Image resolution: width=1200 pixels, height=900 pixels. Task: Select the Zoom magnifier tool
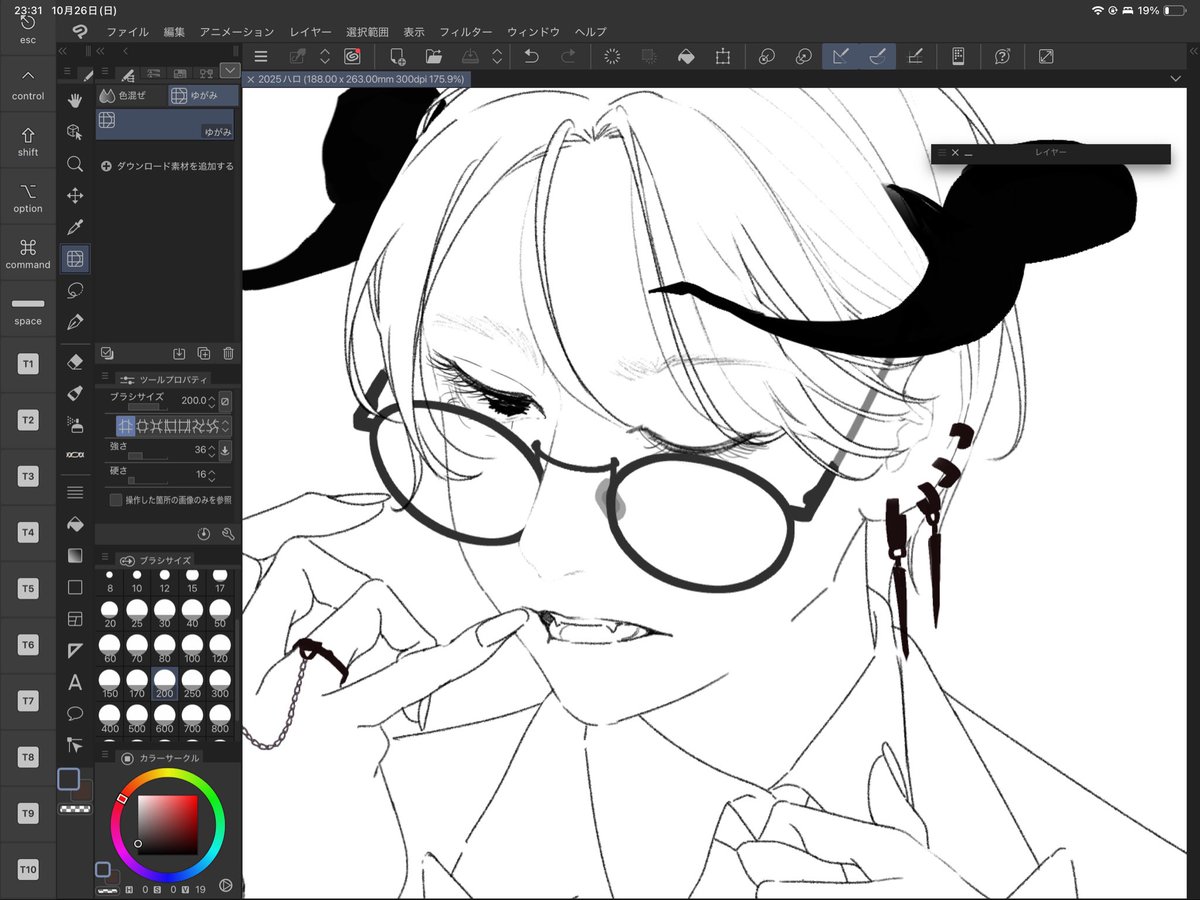pos(75,163)
